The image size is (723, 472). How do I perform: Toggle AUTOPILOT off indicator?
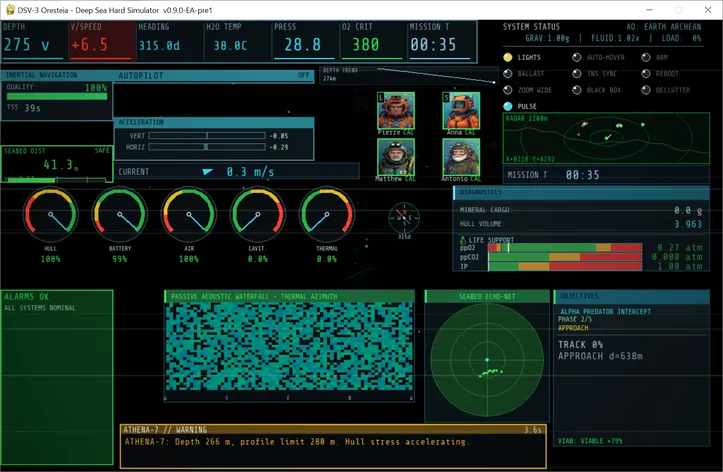[303, 75]
